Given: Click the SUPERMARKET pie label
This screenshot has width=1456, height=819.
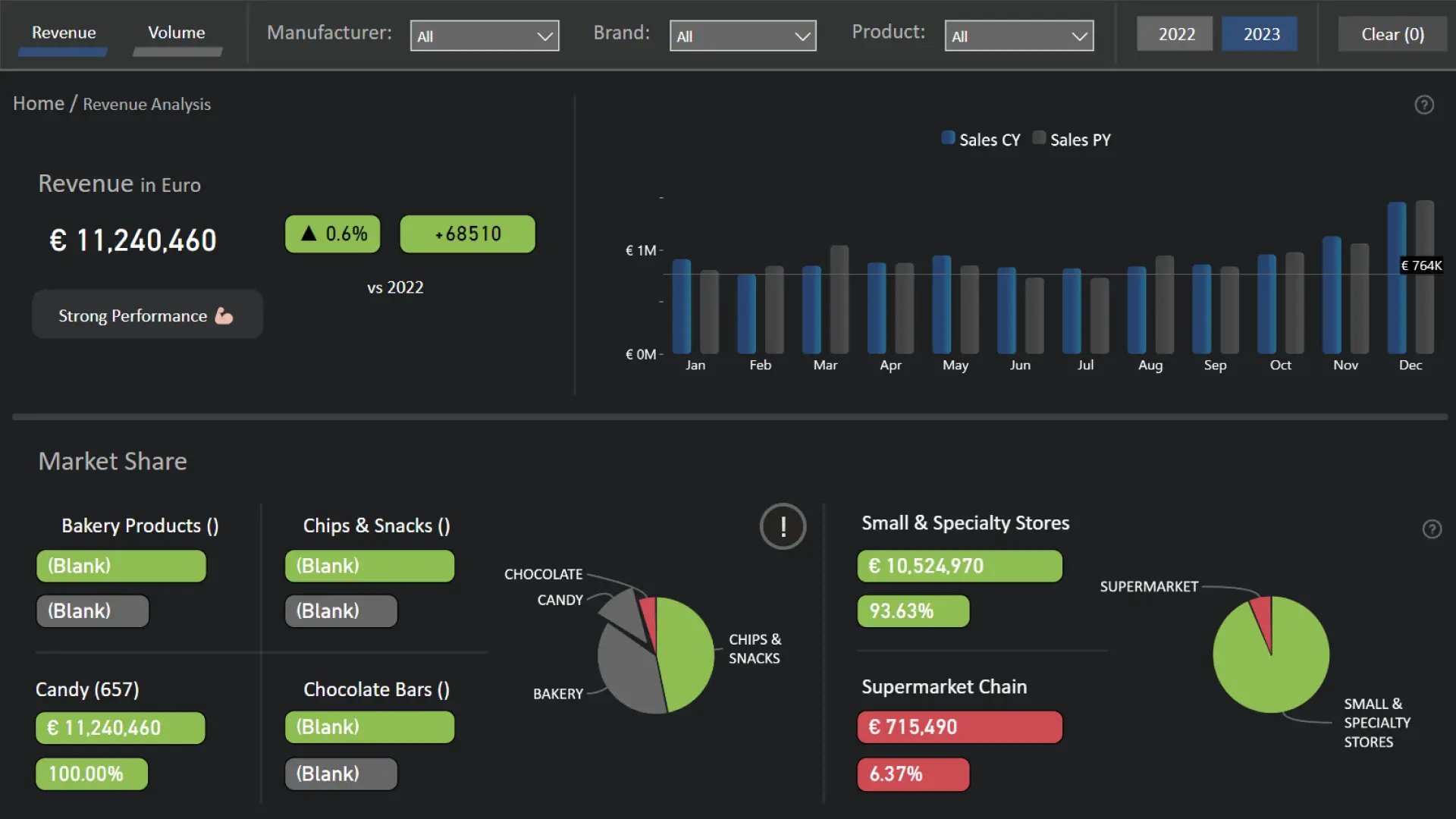Looking at the screenshot, I should click(1149, 586).
